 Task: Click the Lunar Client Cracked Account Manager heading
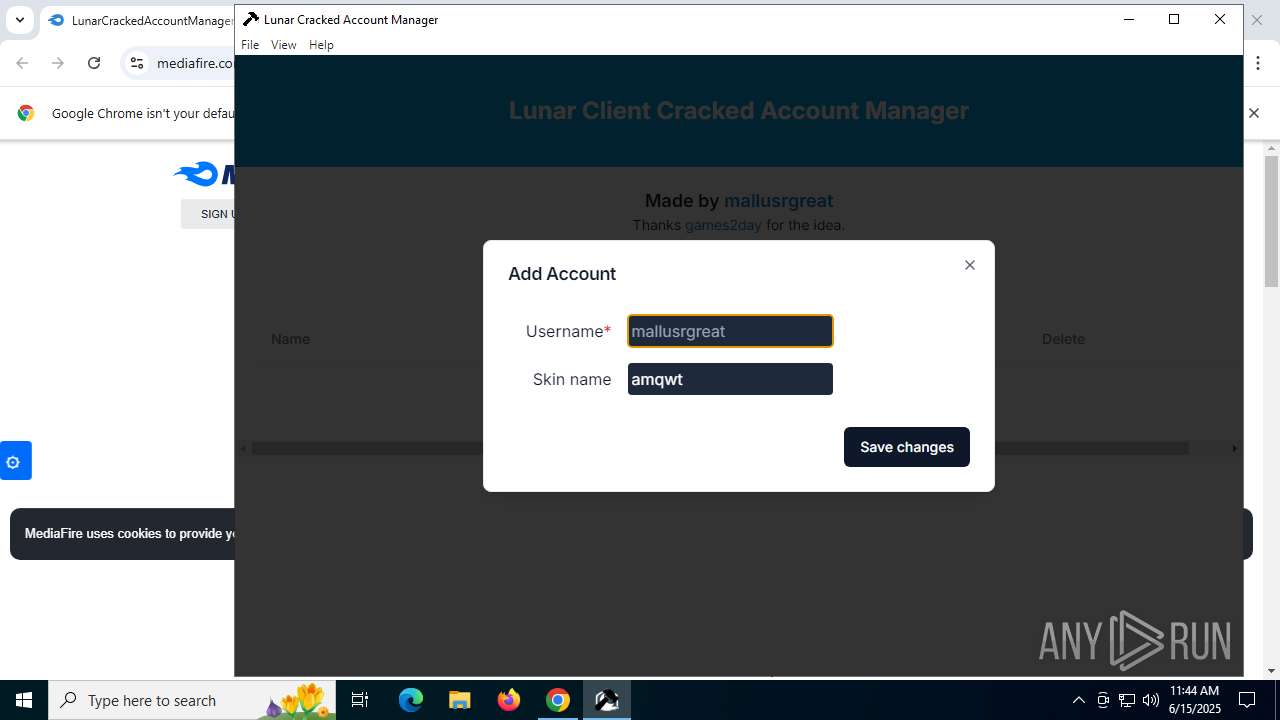click(739, 111)
